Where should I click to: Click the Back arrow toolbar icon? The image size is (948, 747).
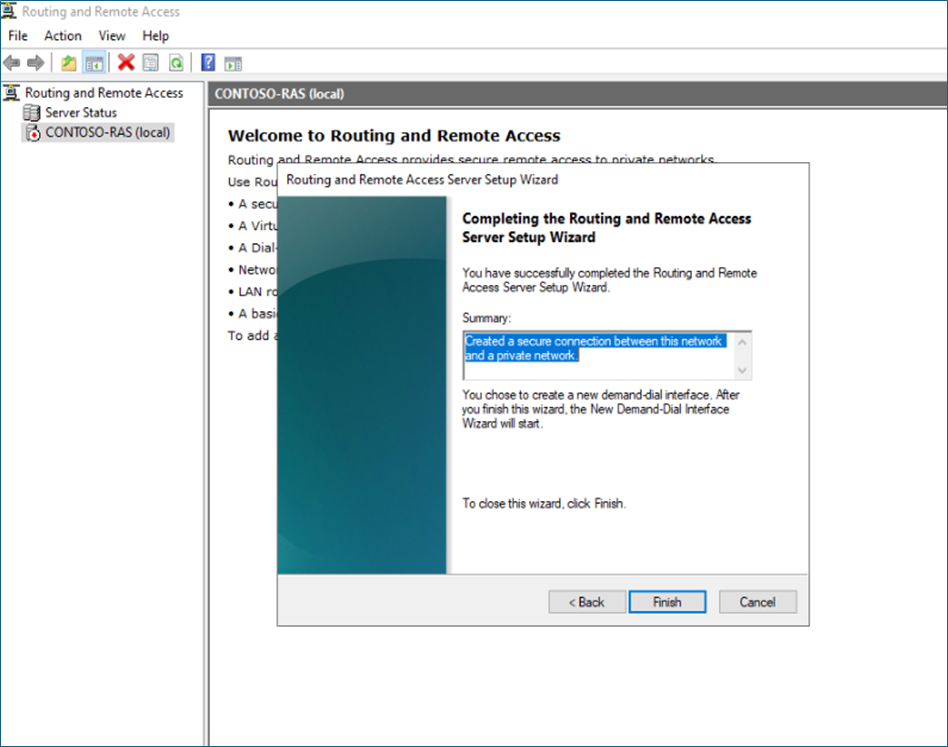[x=13, y=63]
